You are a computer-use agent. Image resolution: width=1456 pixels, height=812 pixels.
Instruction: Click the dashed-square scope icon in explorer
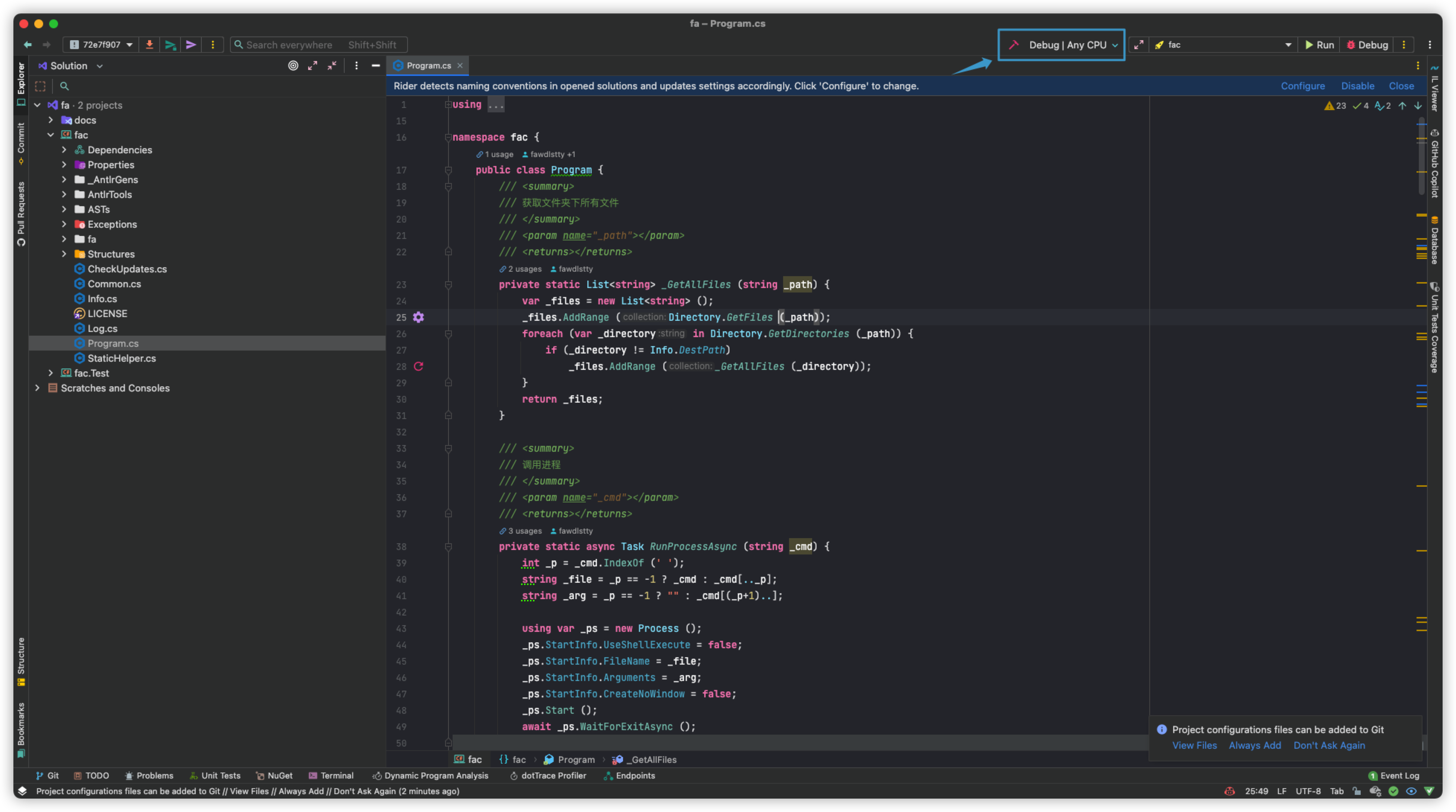click(x=40, y=86)
